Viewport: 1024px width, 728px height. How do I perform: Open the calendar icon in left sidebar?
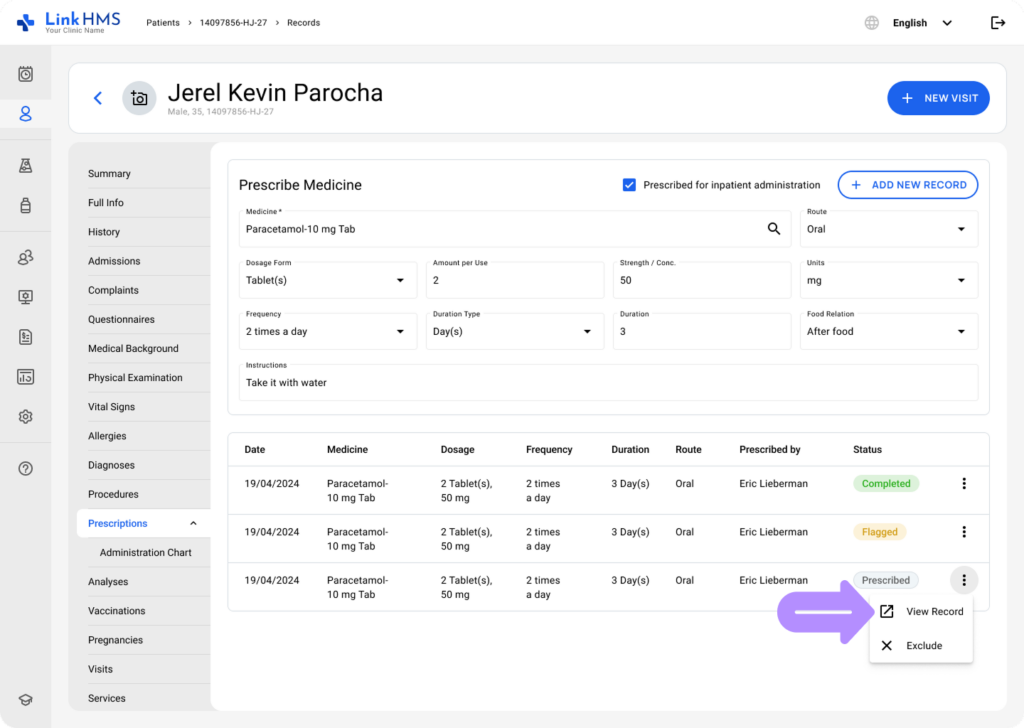[26, 74]
